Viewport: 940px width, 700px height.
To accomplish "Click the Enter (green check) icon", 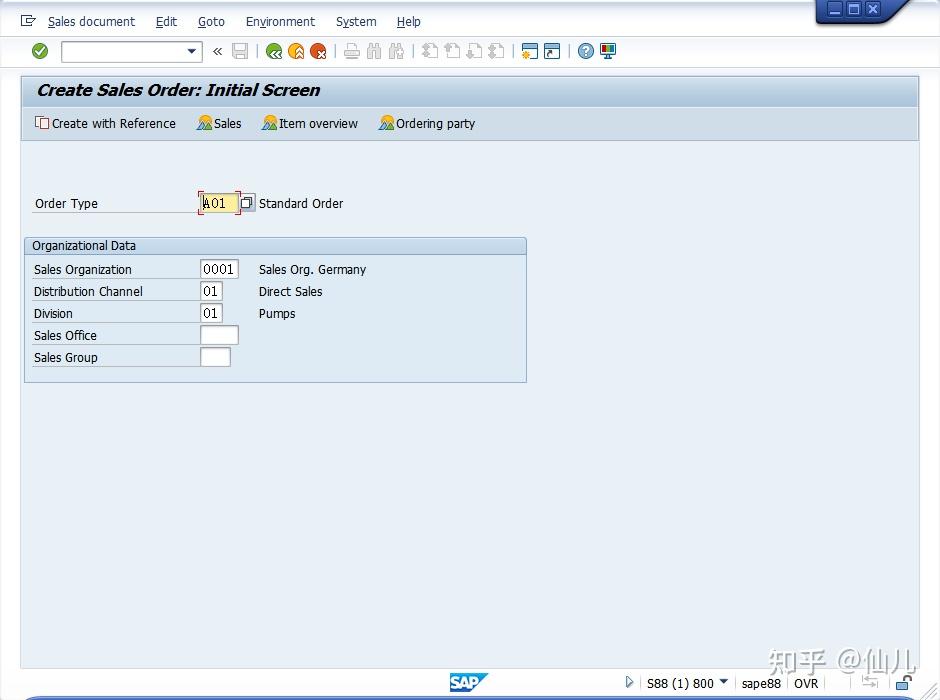I will pyautogui.click(x=40, y=51).
